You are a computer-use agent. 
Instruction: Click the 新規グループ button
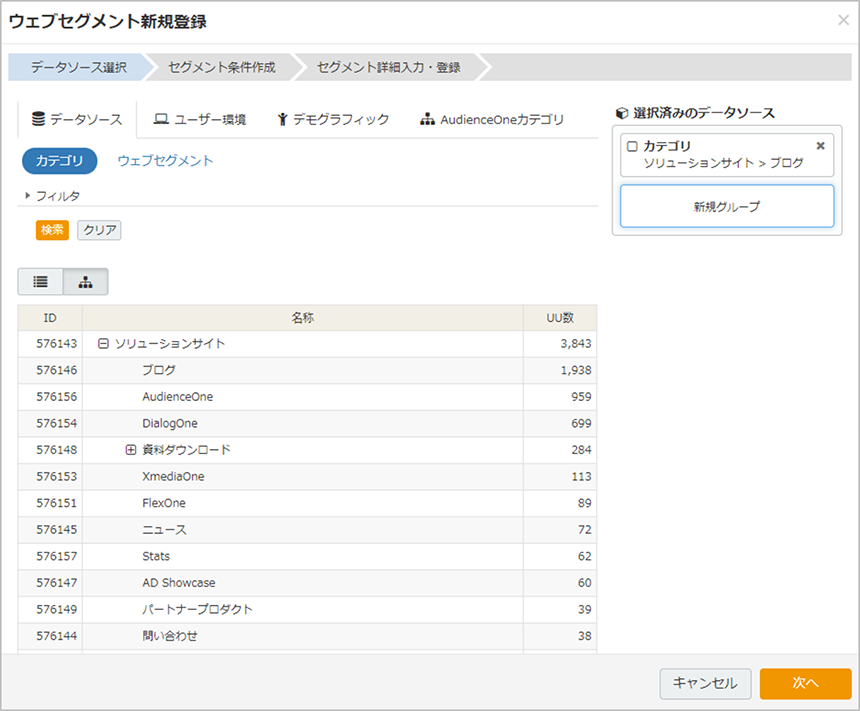(x=726, y=206)
